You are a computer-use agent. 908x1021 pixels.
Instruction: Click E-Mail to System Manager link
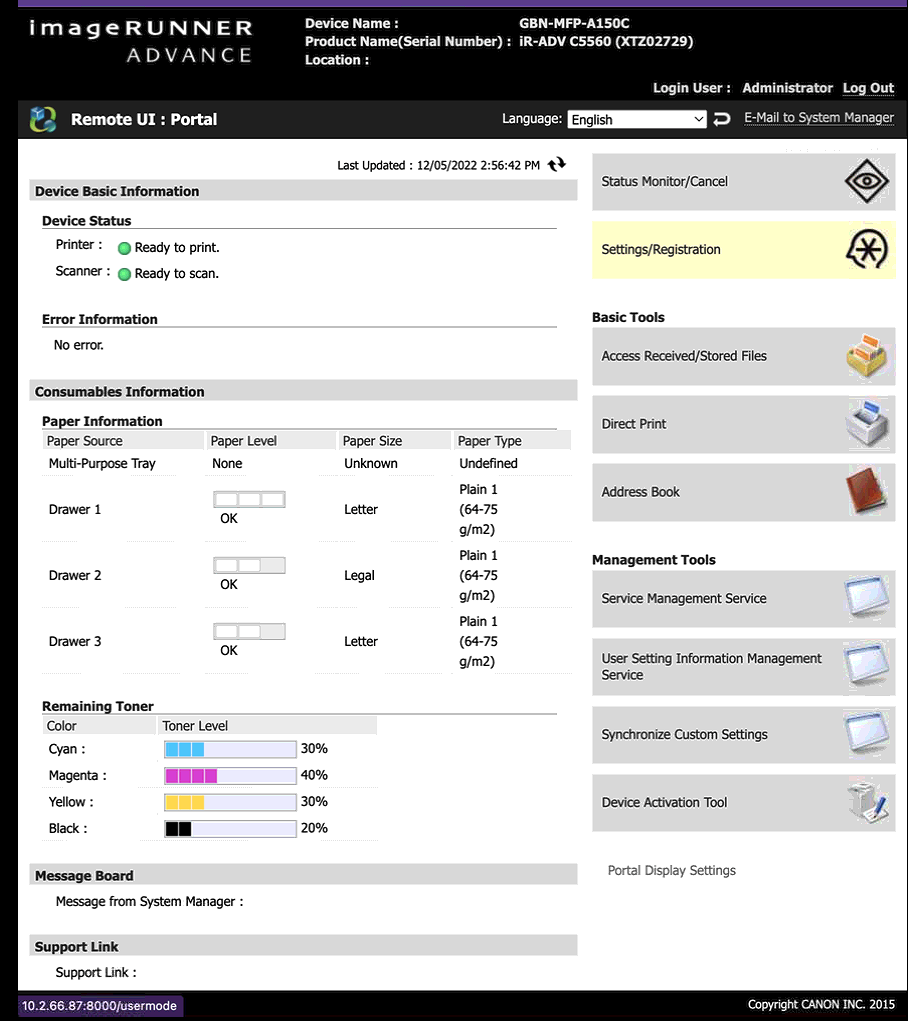click(819, 118)
